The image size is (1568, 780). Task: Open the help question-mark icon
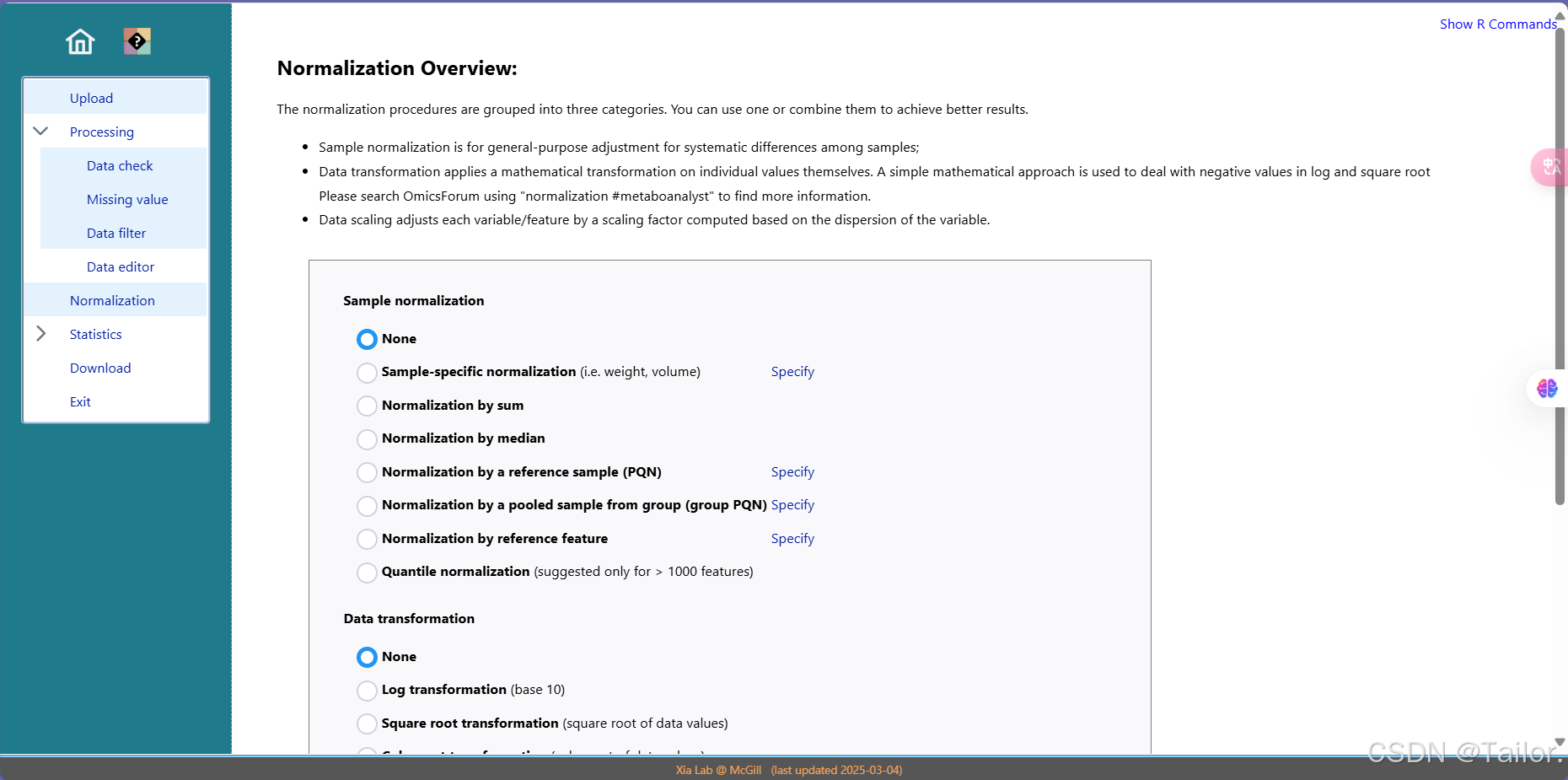137,41
